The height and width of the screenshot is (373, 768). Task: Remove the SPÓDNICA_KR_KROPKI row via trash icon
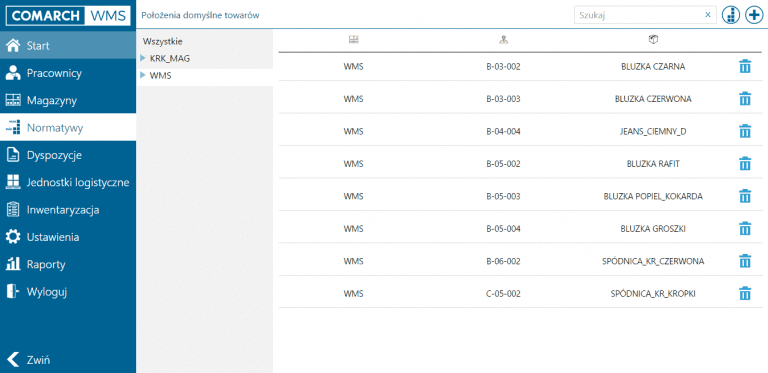(x=744, y=294)
